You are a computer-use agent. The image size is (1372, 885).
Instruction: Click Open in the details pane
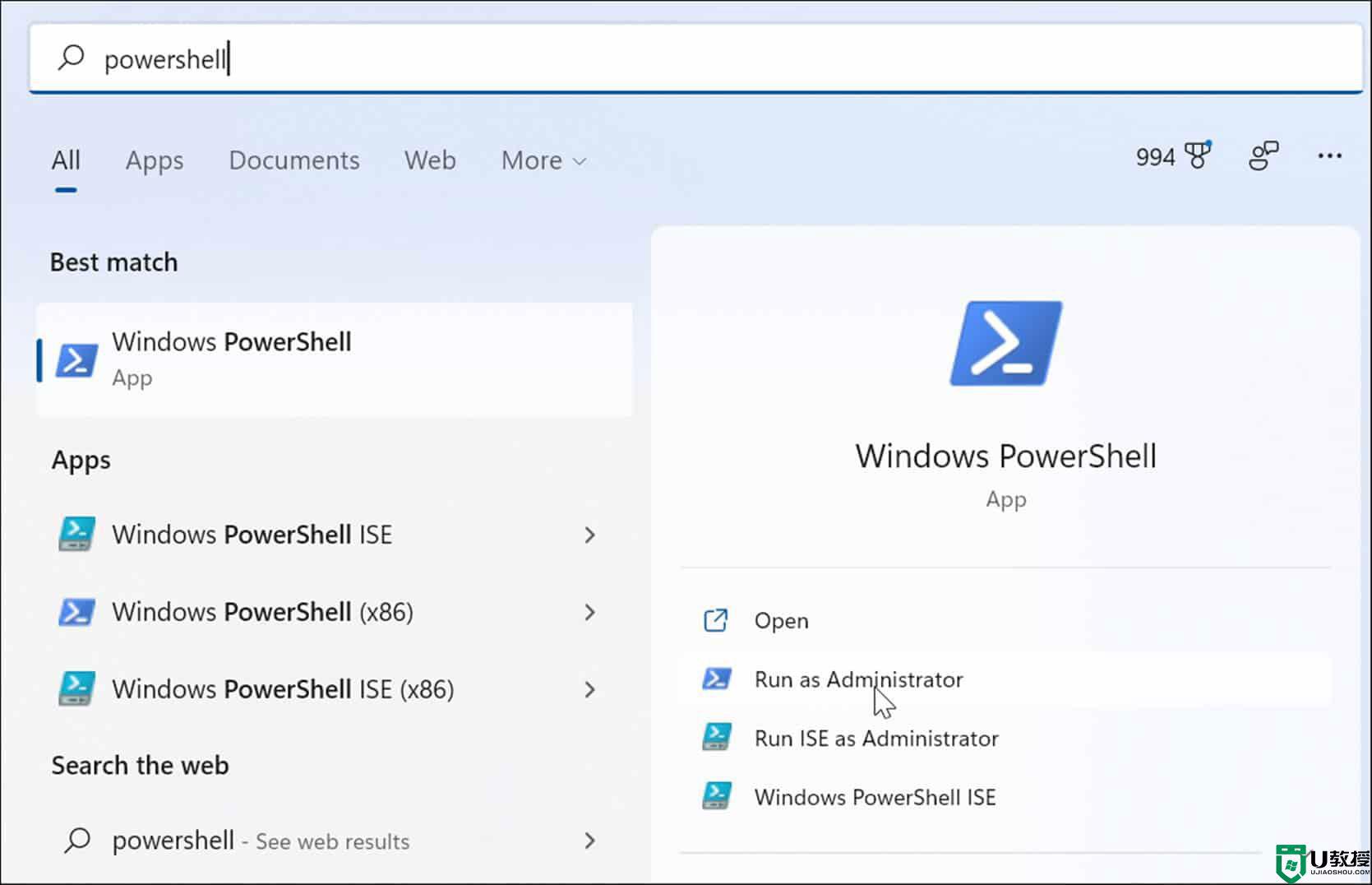1005,620
